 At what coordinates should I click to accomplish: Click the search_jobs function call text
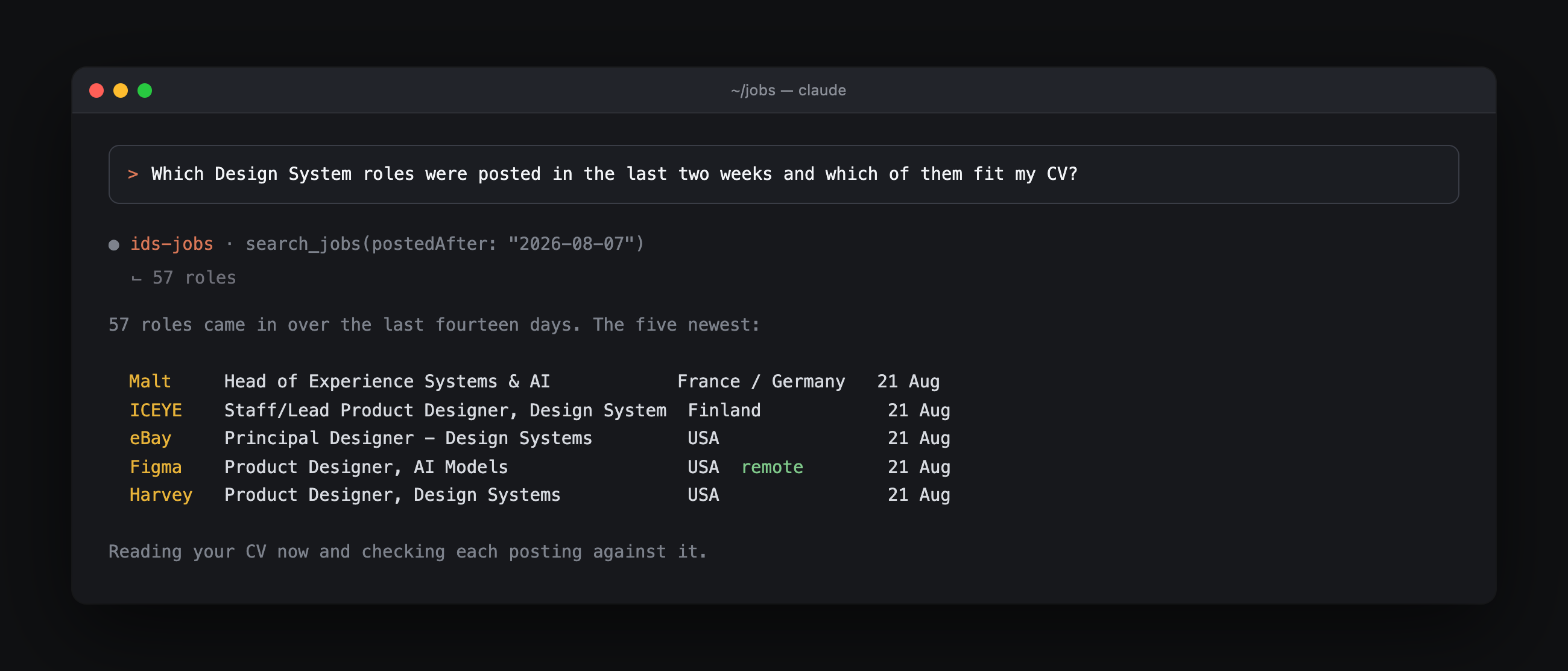click(x=444, y=244)
